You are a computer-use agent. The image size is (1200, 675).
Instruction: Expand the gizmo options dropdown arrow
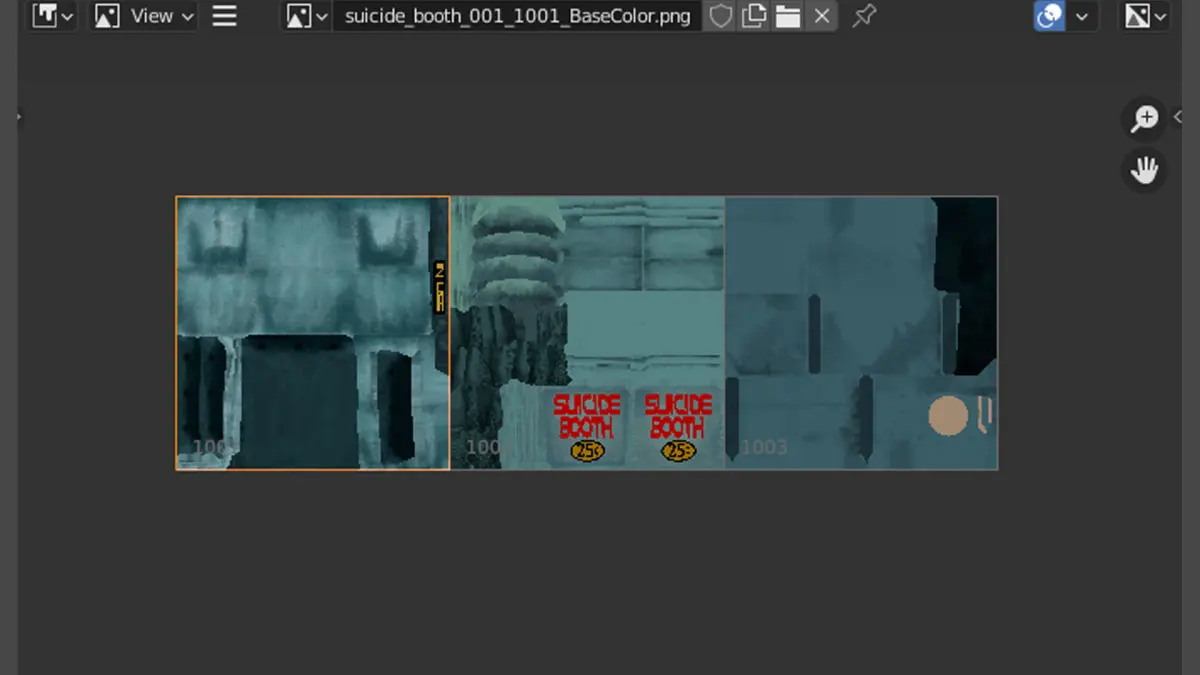[x=1082, y=16]
